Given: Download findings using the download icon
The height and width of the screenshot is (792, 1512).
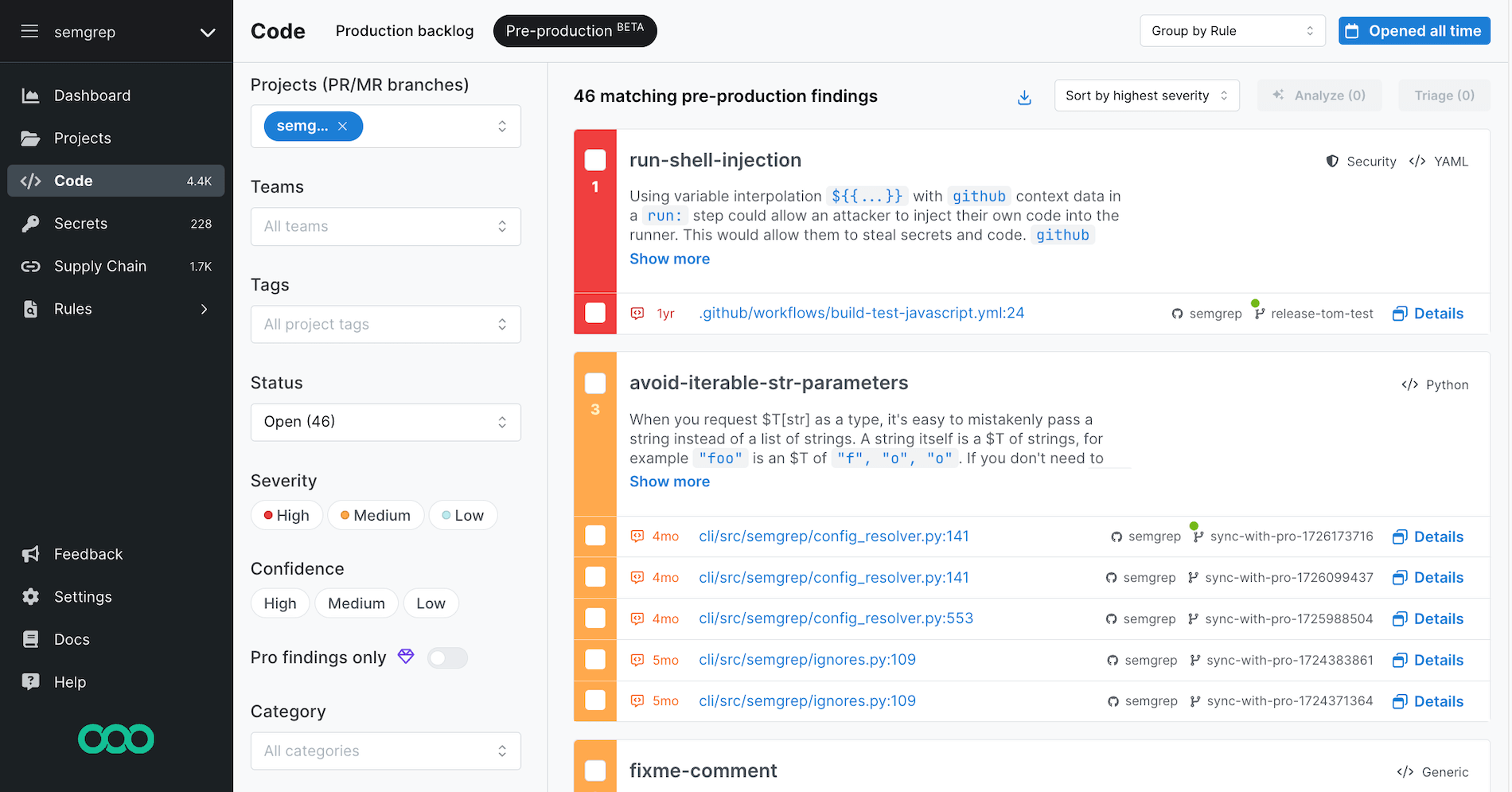Looking at the screenshot, I should 1024,97.
